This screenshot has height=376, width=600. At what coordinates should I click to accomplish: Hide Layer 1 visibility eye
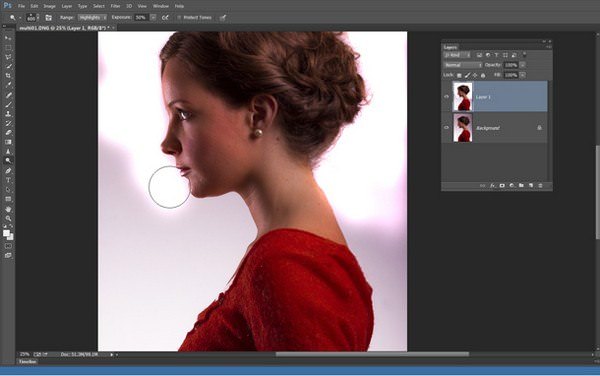(x=446, y=97)
